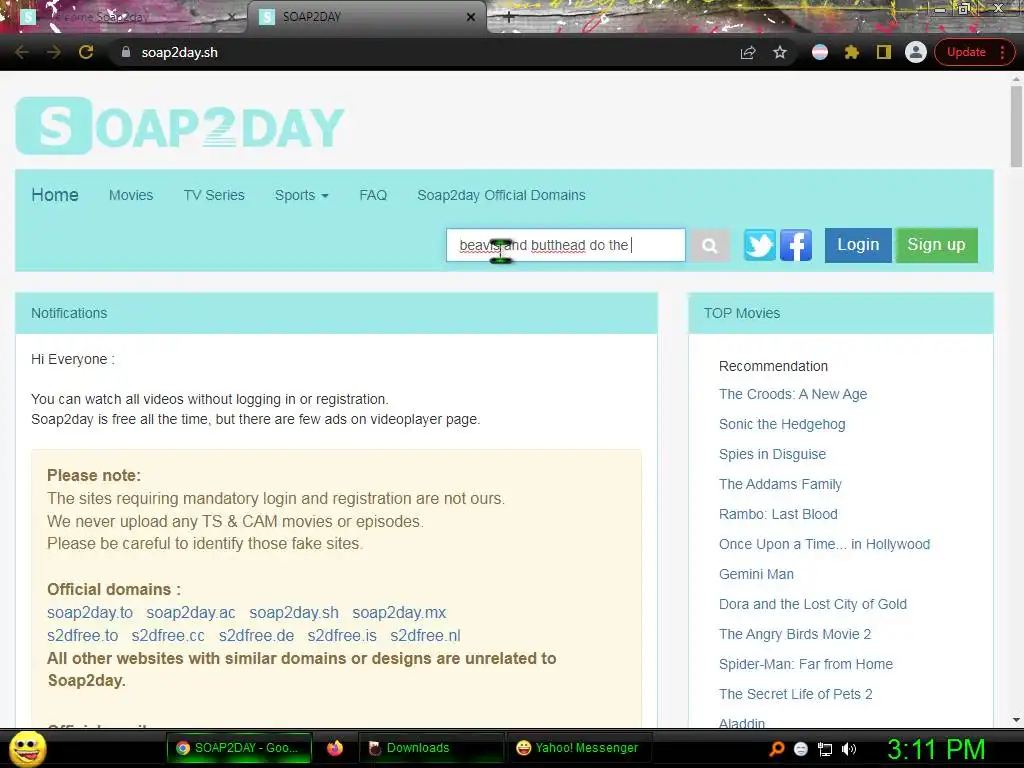Open the s2dfree.nl link

point(425,635)
